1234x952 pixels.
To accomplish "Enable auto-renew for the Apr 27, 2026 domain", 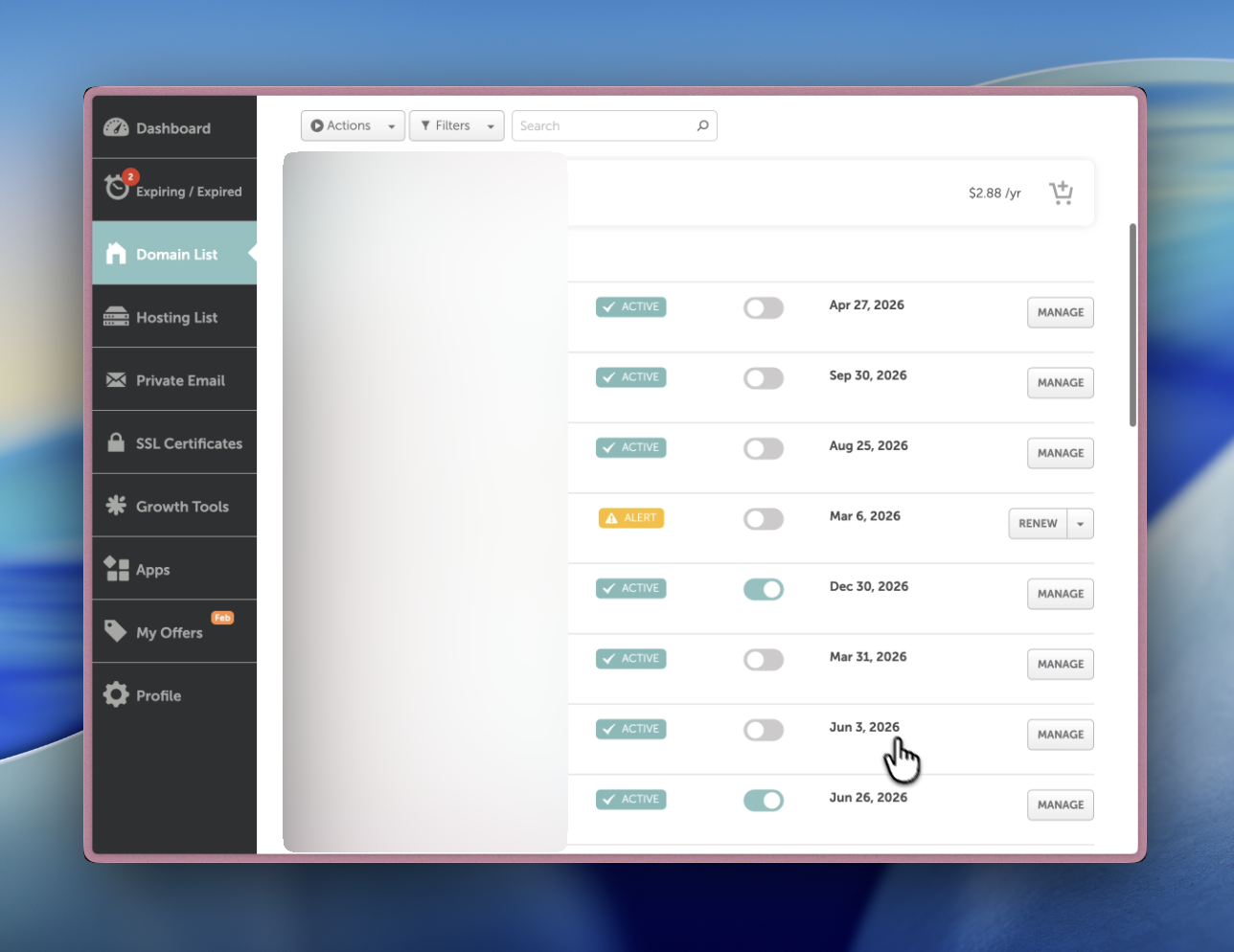I will [763, 307].
